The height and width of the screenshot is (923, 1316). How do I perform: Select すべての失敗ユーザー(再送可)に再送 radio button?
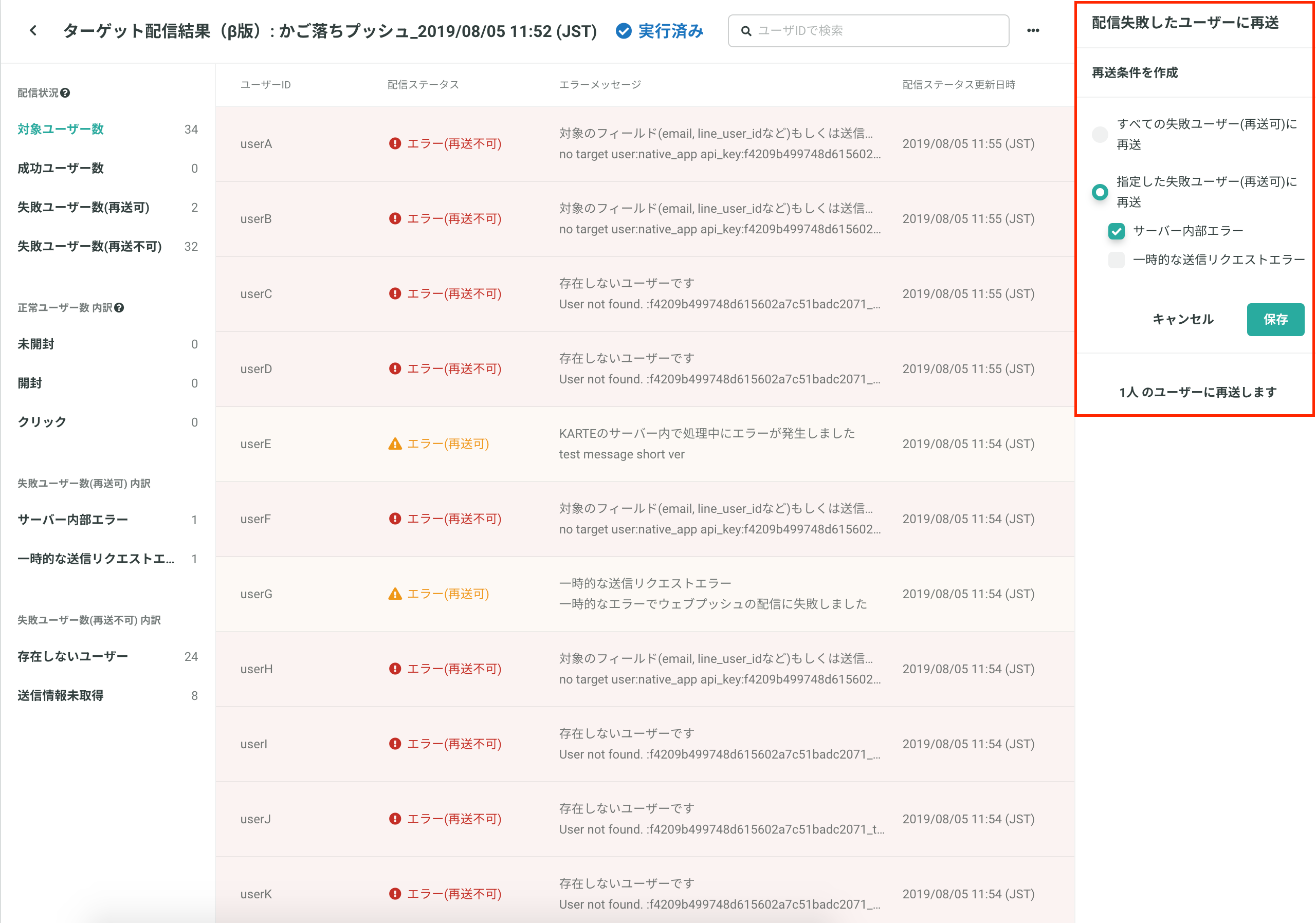(1100, 134)
